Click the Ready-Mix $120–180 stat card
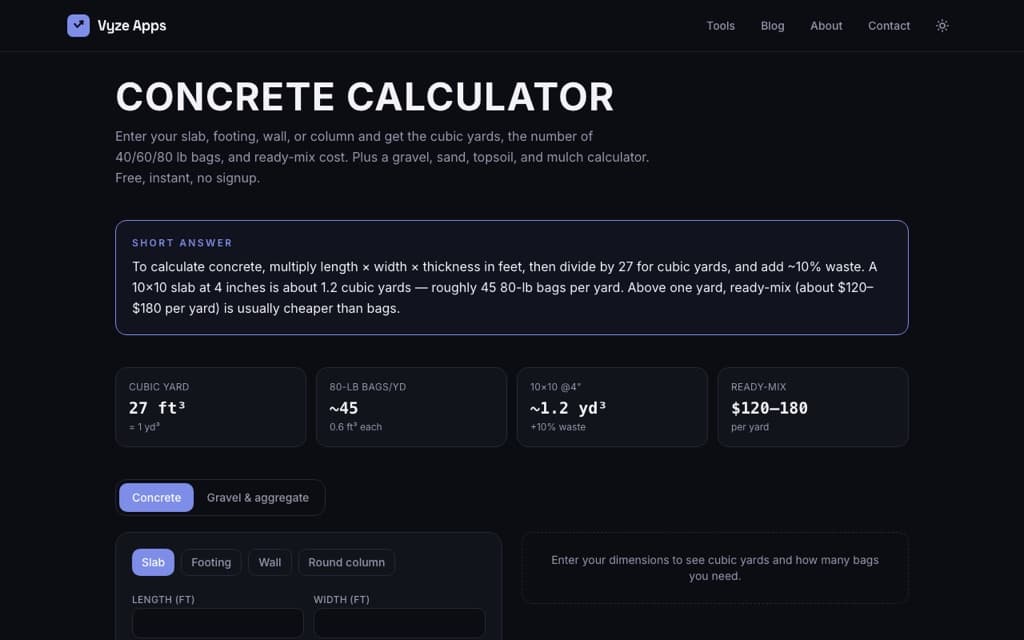1024x640 pixels. point(813,407)
